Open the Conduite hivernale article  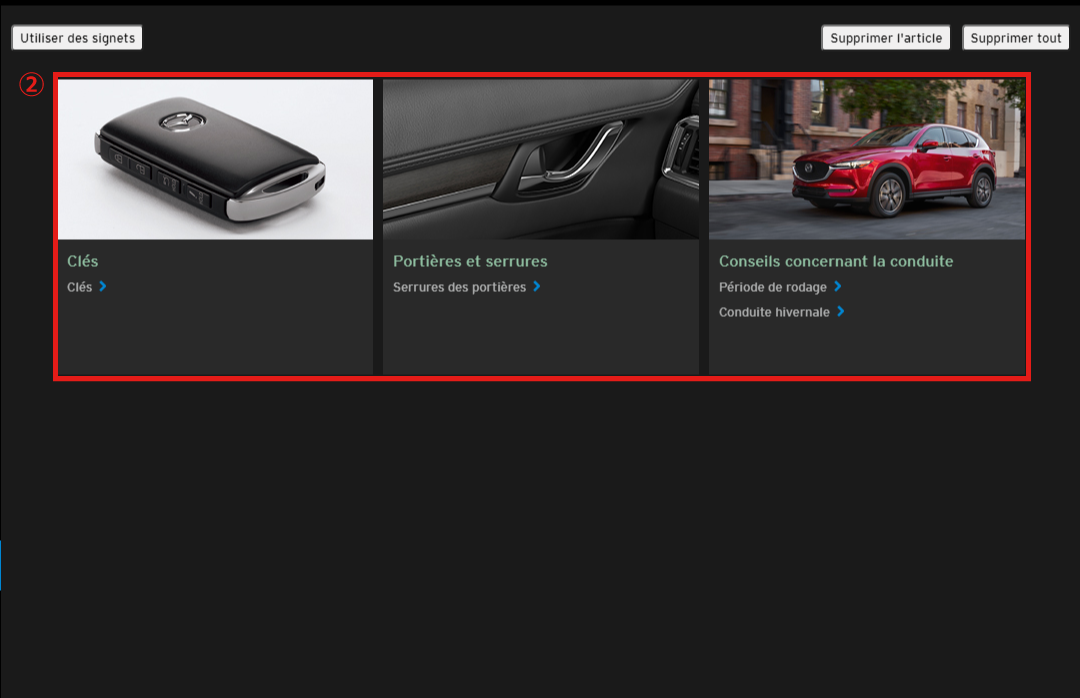774,312
